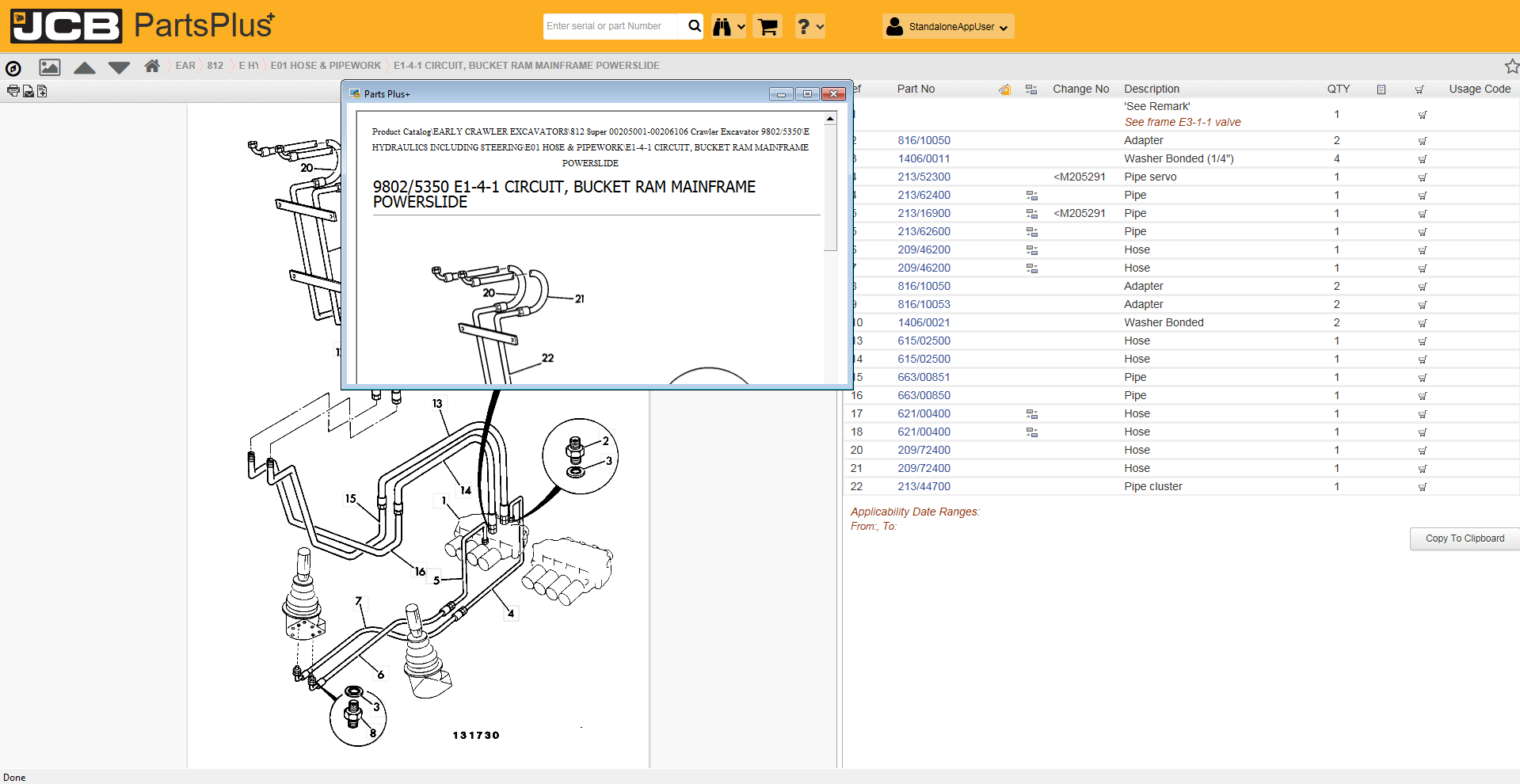
Task: Expand the help question mark dropdown
Action: [x=810, y=27]
